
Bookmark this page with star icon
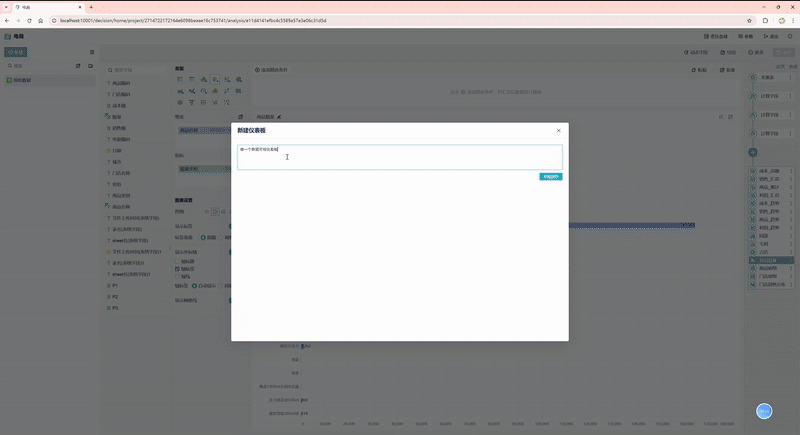(x=750, y=20)
